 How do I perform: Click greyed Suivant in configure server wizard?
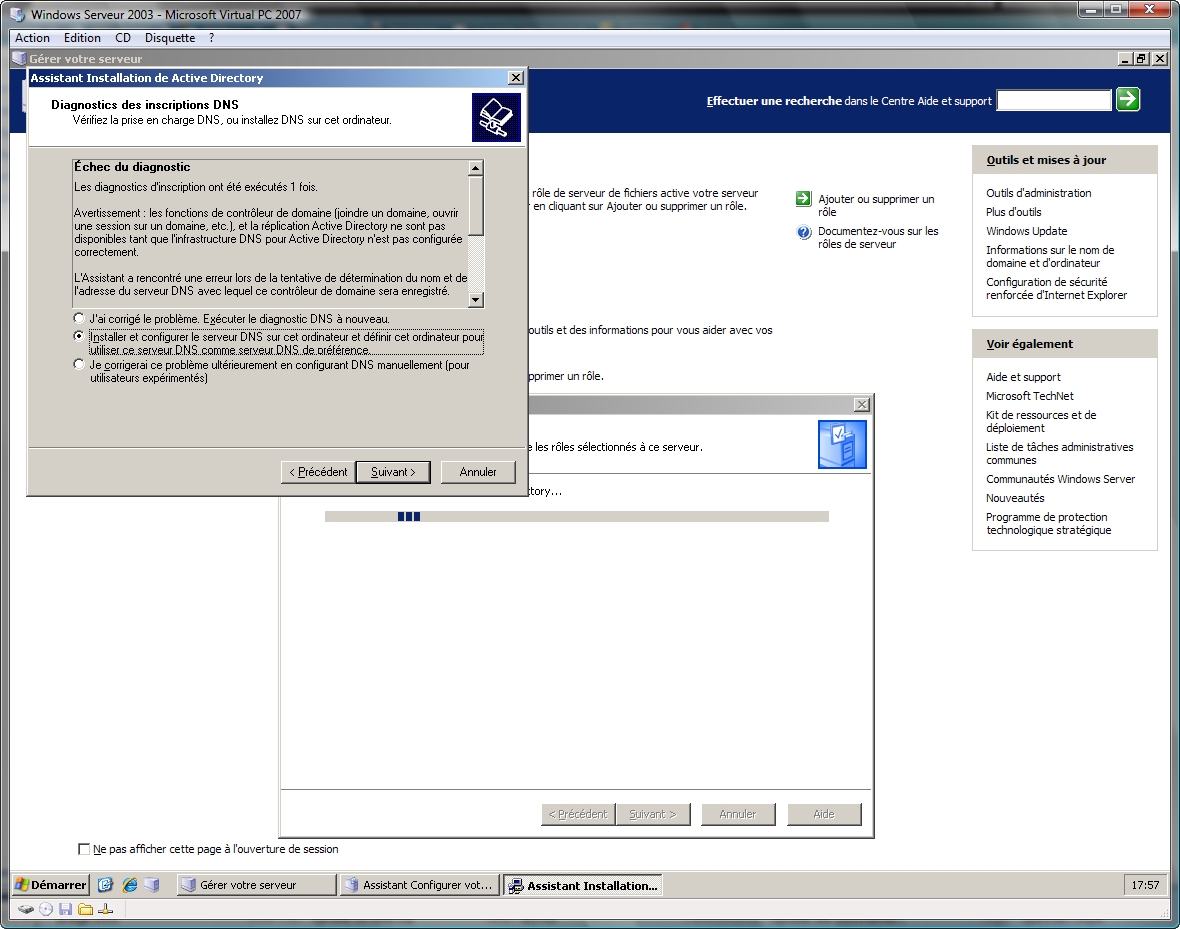(x=652, y=814)
